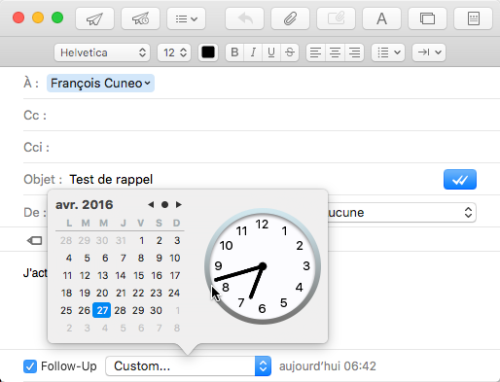Go to previous month in calendar
This screenshot has width=500, height=382.
(x=151, y=204)
